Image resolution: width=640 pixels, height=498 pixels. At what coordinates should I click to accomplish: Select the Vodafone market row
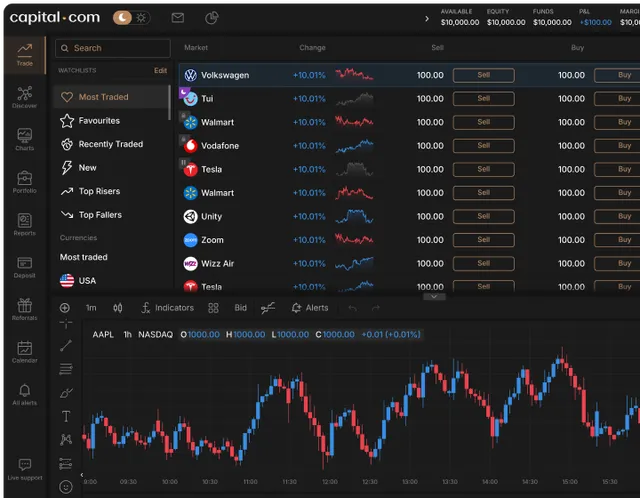pyautogui.click(x=409, y=146)
